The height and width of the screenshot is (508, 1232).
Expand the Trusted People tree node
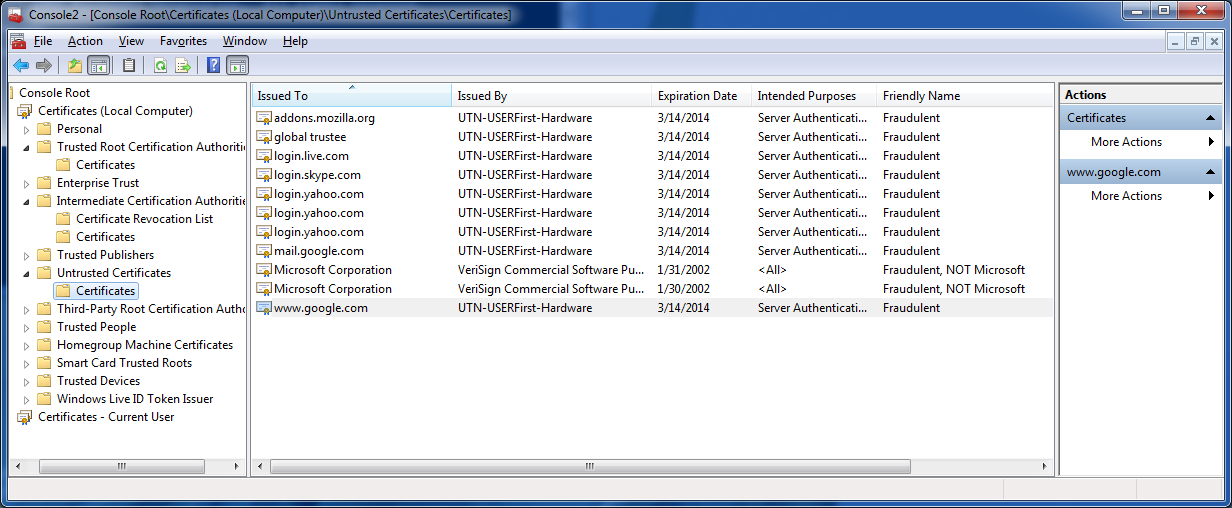27,327
